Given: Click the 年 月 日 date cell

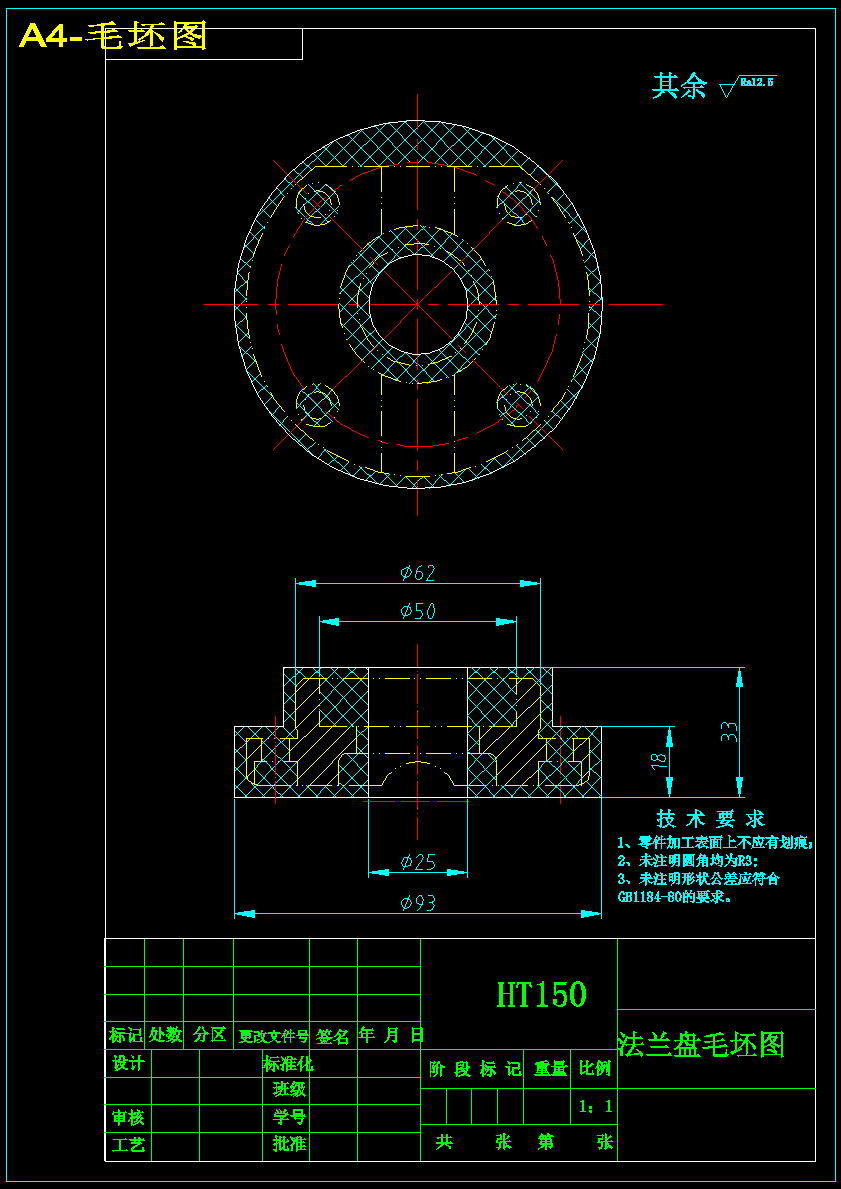Looking at the screenshot, I should pos(390,1035).
